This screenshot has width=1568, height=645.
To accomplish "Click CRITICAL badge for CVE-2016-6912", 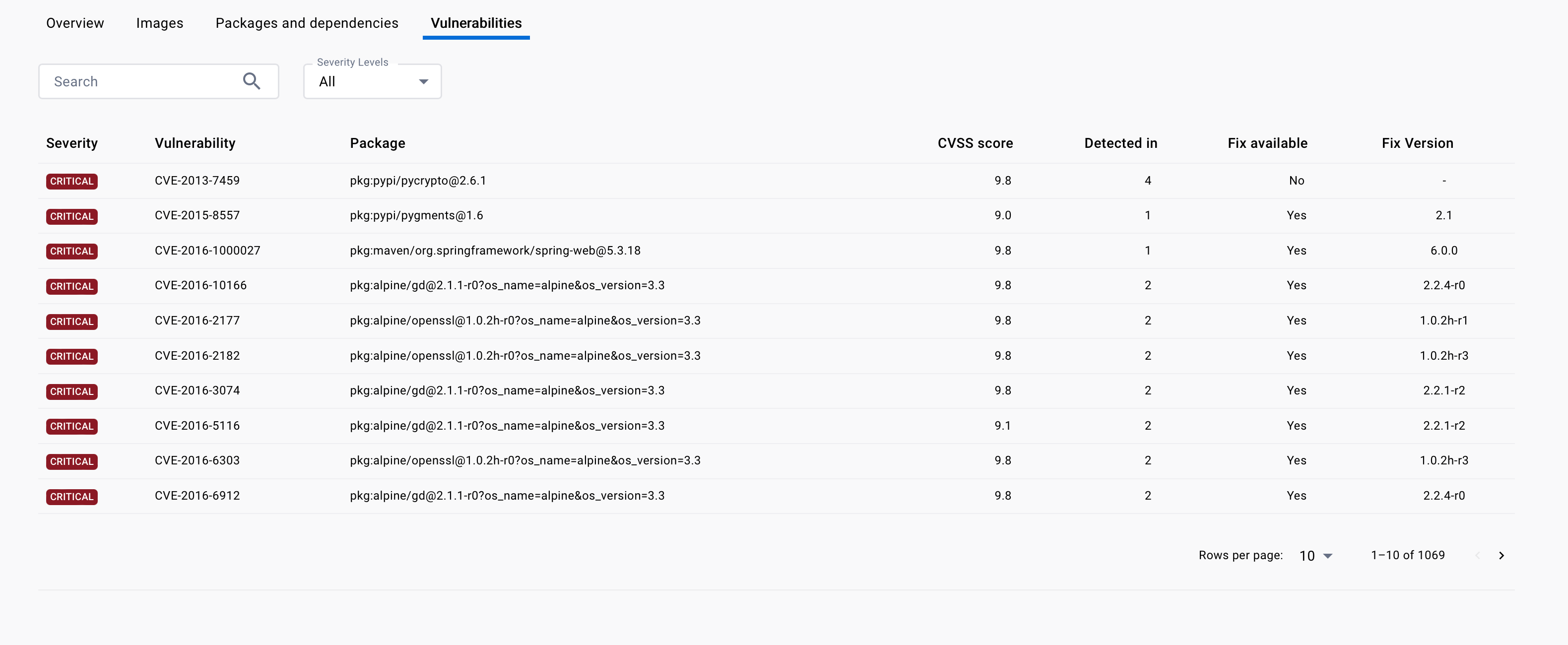I will click(x=72, y=497).
